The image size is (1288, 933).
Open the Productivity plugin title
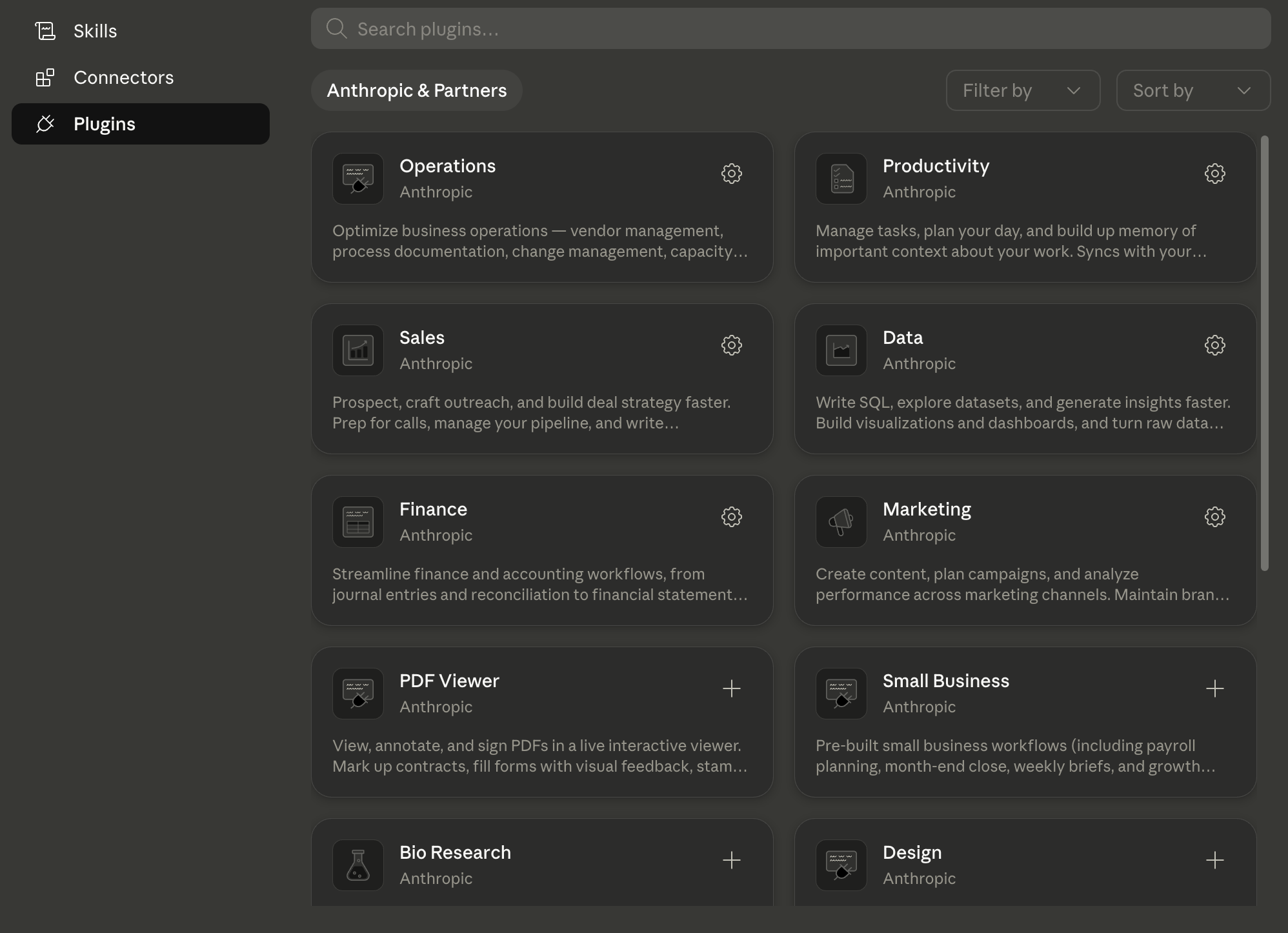[936, 166]
